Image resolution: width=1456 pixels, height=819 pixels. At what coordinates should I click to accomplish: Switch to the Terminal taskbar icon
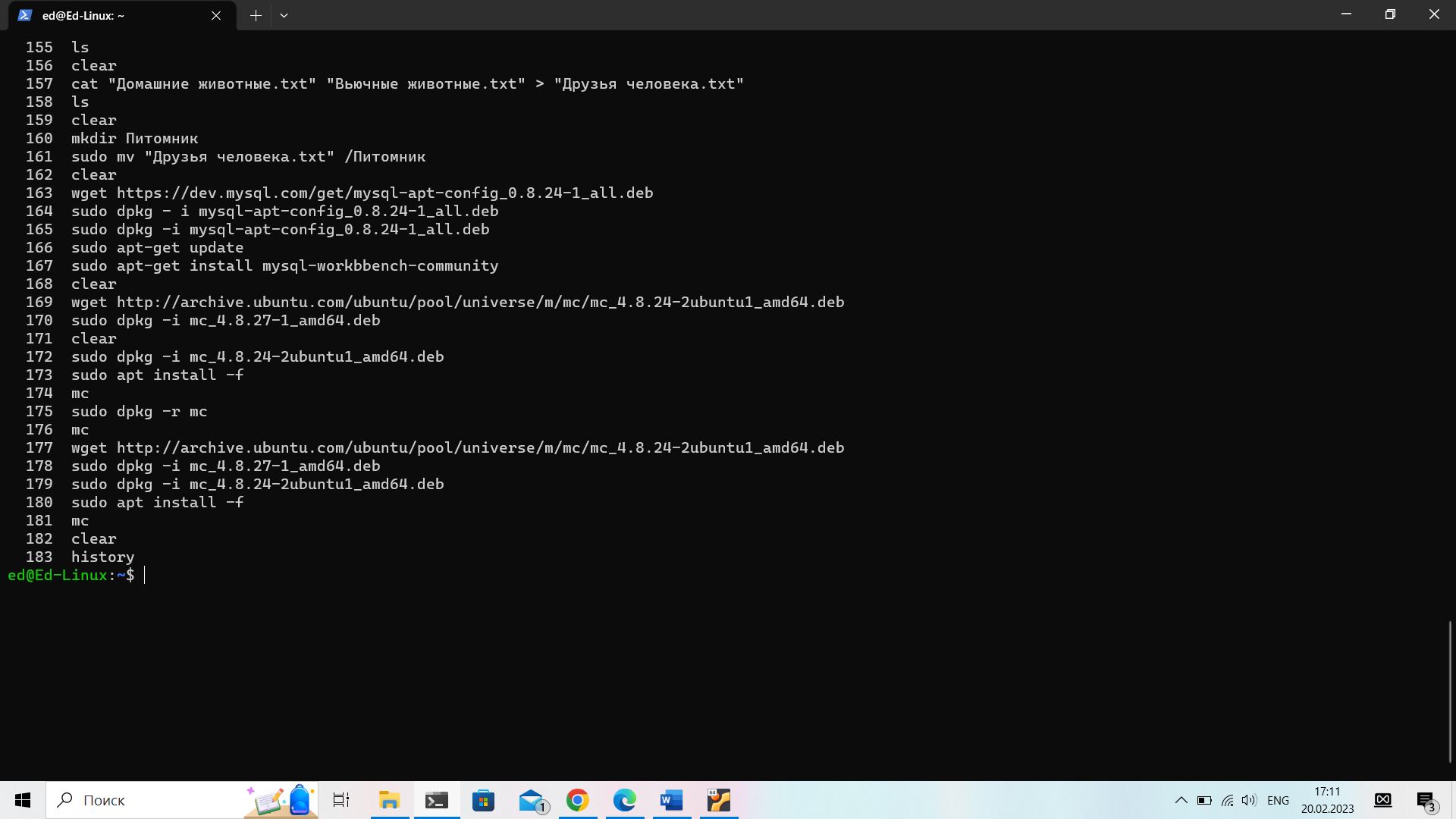coord(437,800)
